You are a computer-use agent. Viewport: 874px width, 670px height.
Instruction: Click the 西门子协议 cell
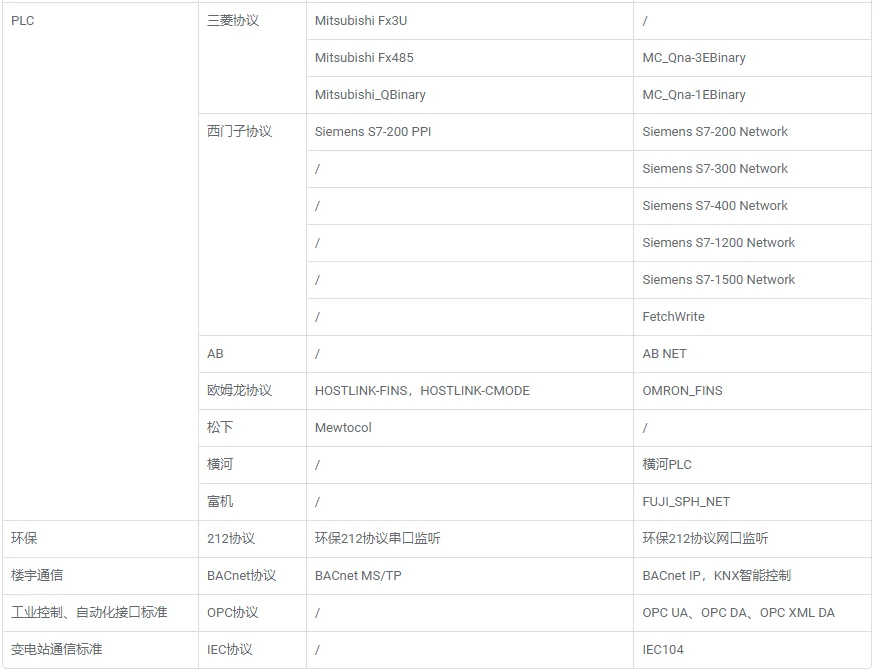coord(253,225)
